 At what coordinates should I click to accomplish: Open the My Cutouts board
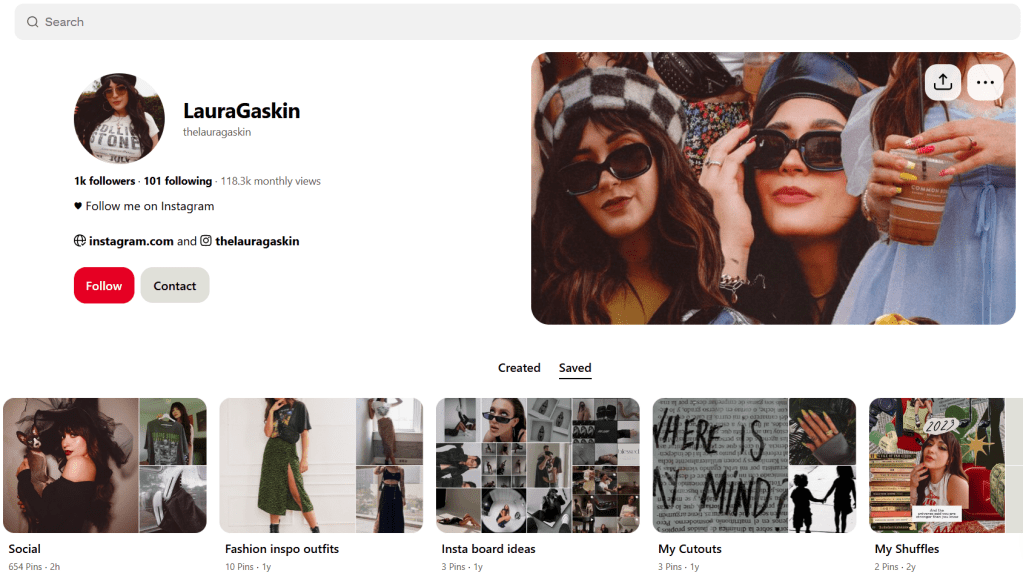point(754,465)
